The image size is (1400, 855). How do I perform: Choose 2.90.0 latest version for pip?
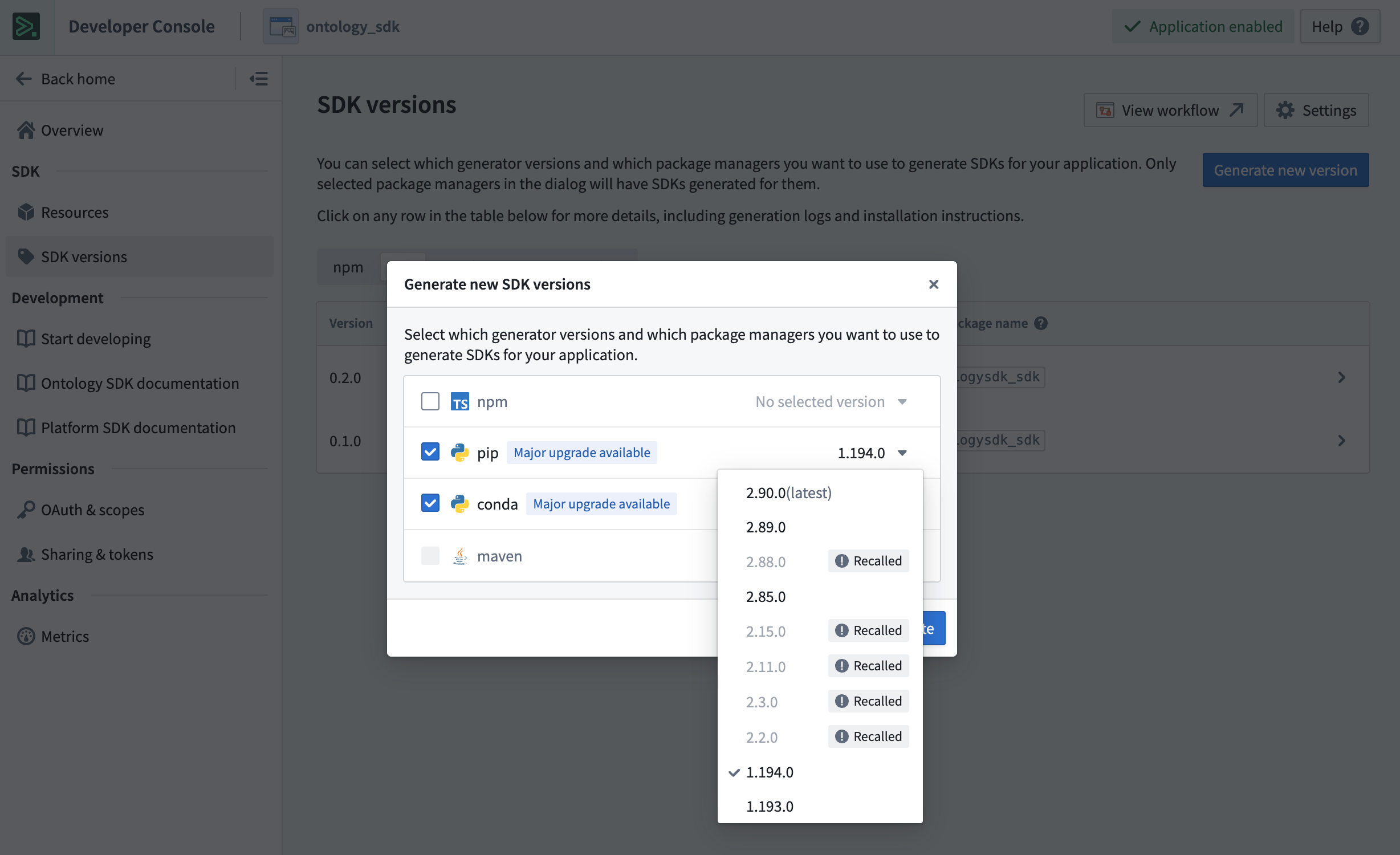(789, 492)
